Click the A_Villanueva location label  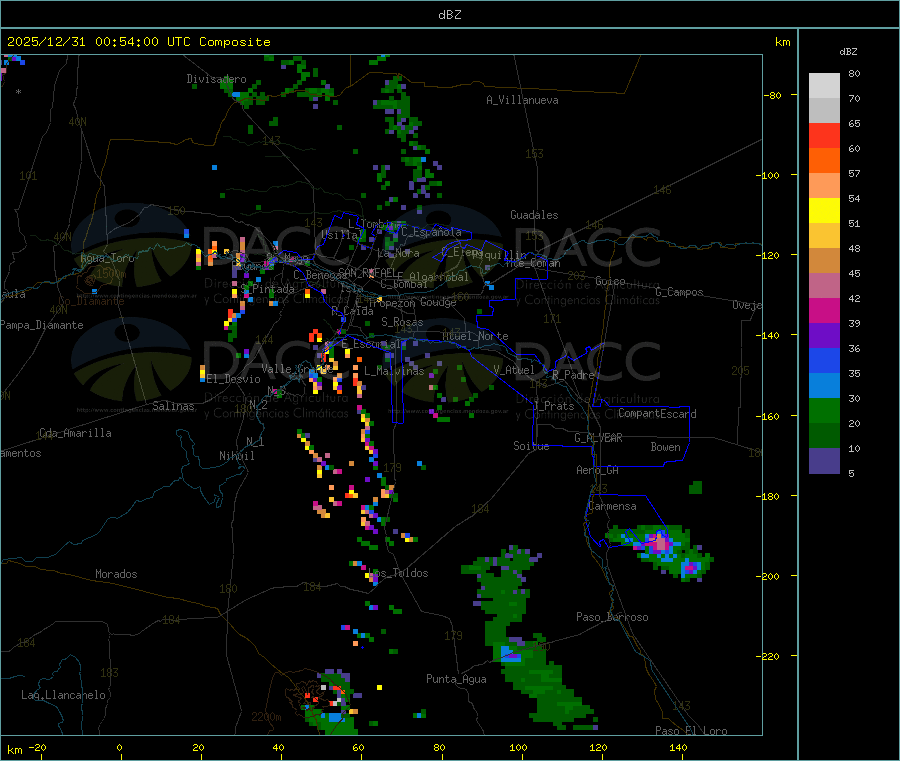522,100
